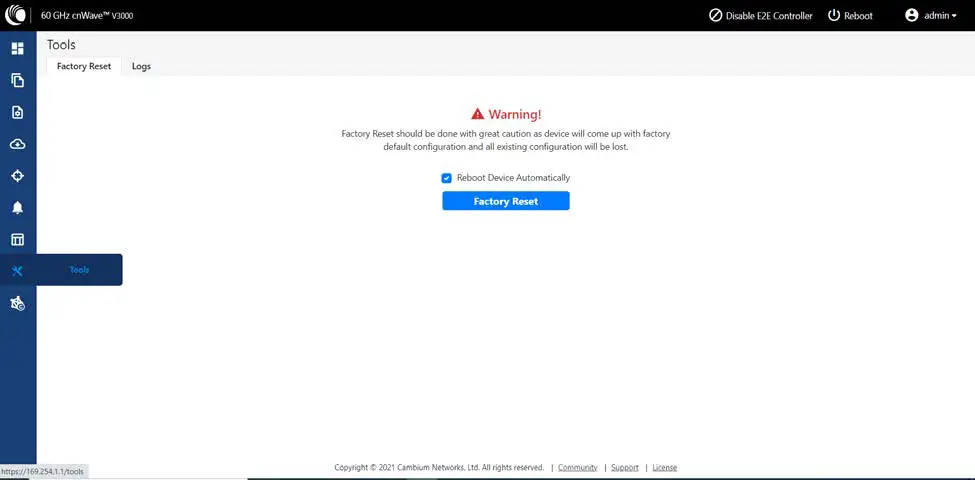Click Disable E2E Controller text
This screenshot has height=480, width=975.
pos(769,16)
